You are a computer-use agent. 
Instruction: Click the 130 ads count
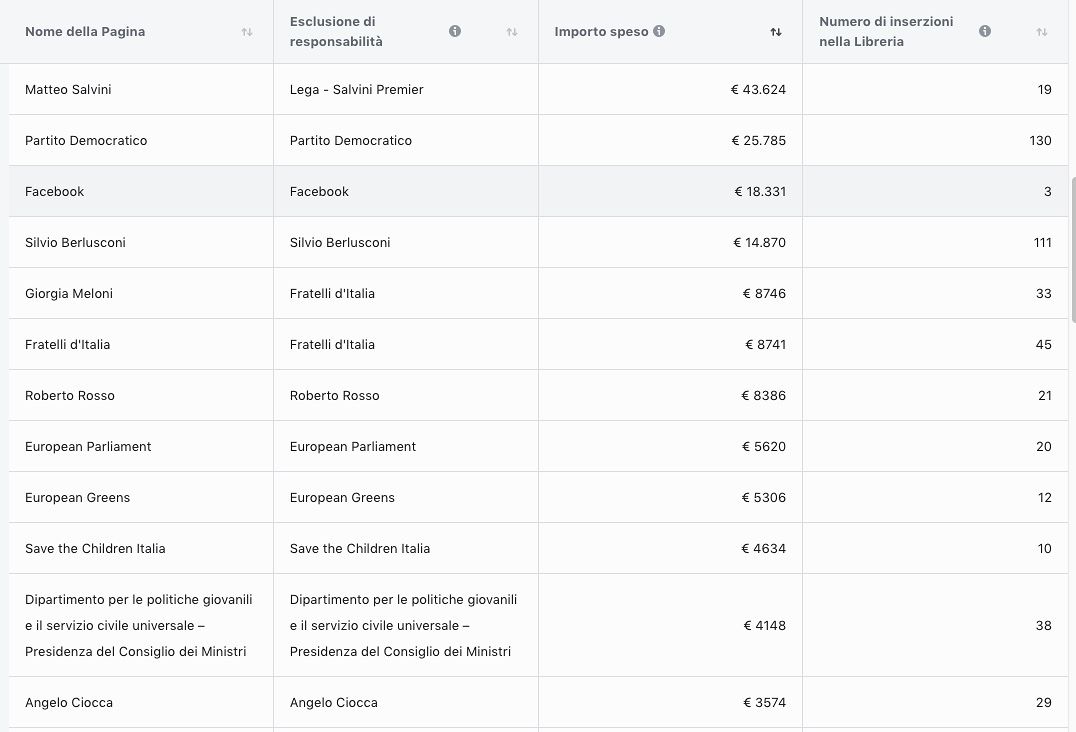point(1040,141)
